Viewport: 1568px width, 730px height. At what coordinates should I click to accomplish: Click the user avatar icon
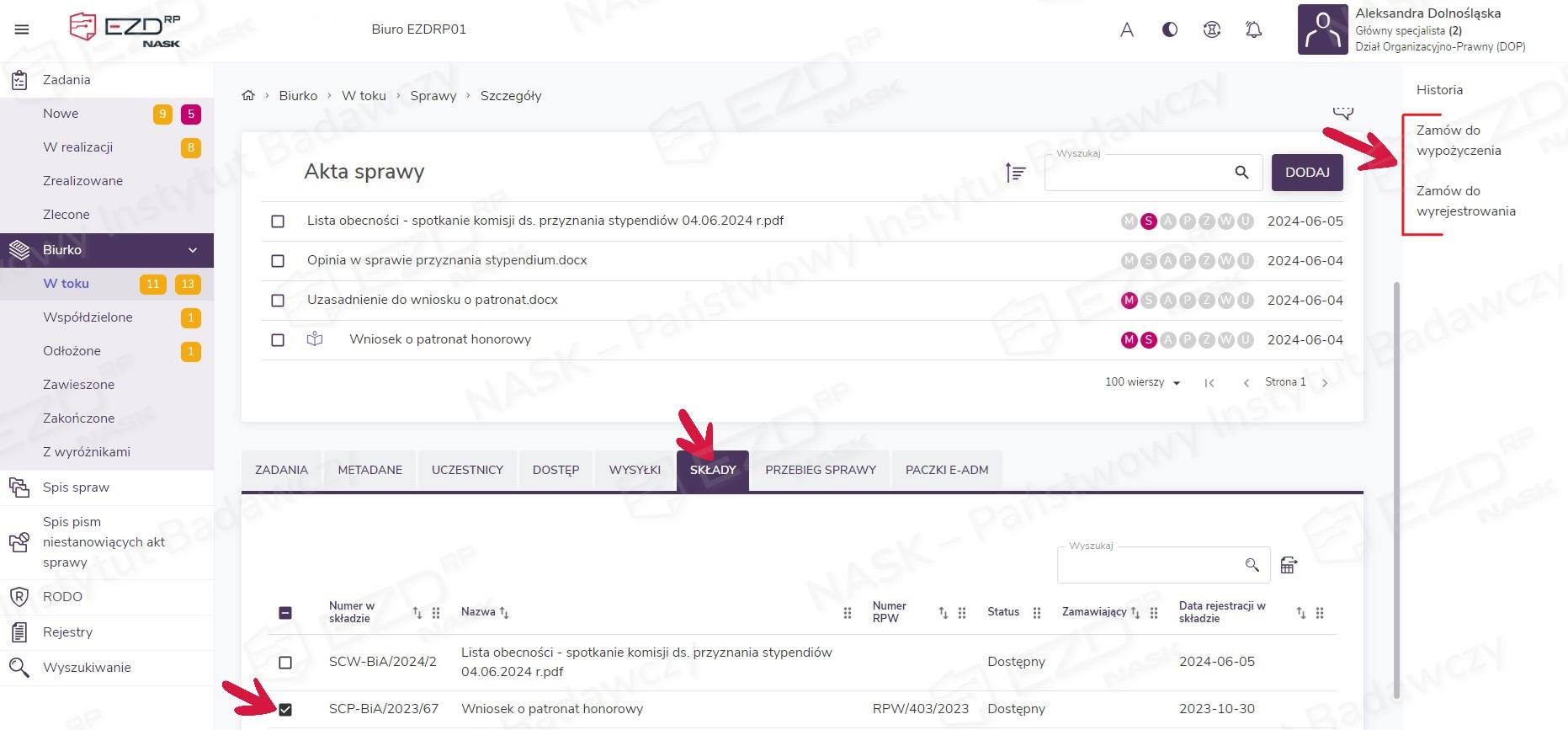1322,29
